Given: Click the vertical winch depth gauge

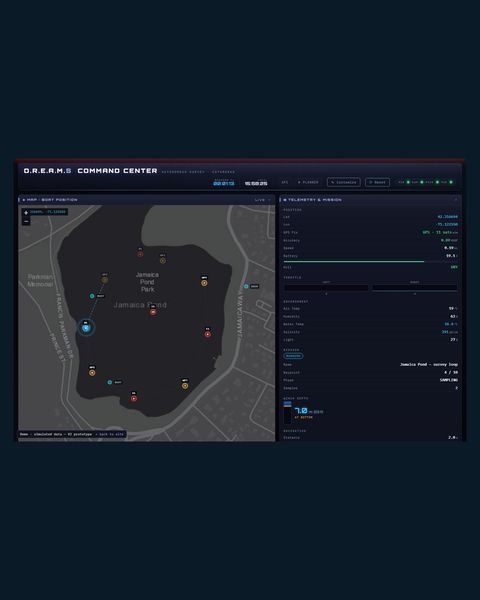Looking at the screenshot, I should [287, 412].
